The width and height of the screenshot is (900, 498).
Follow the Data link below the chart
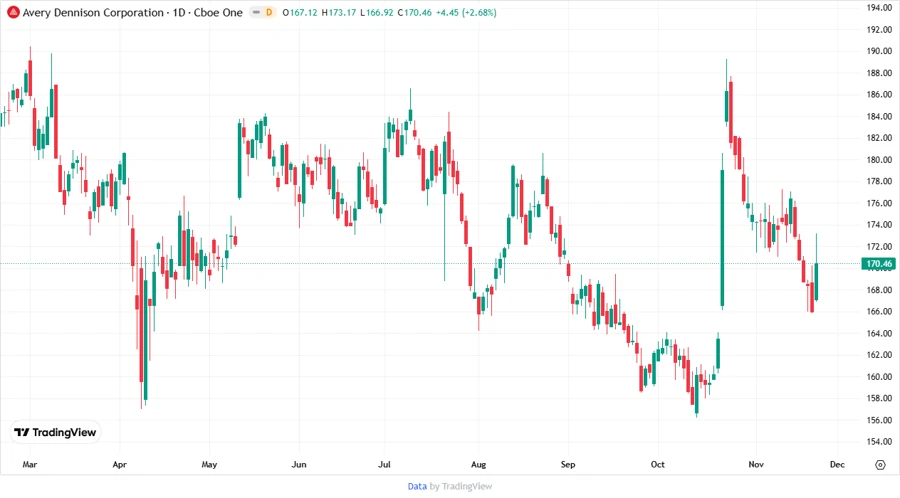click(x=417, y=486)
